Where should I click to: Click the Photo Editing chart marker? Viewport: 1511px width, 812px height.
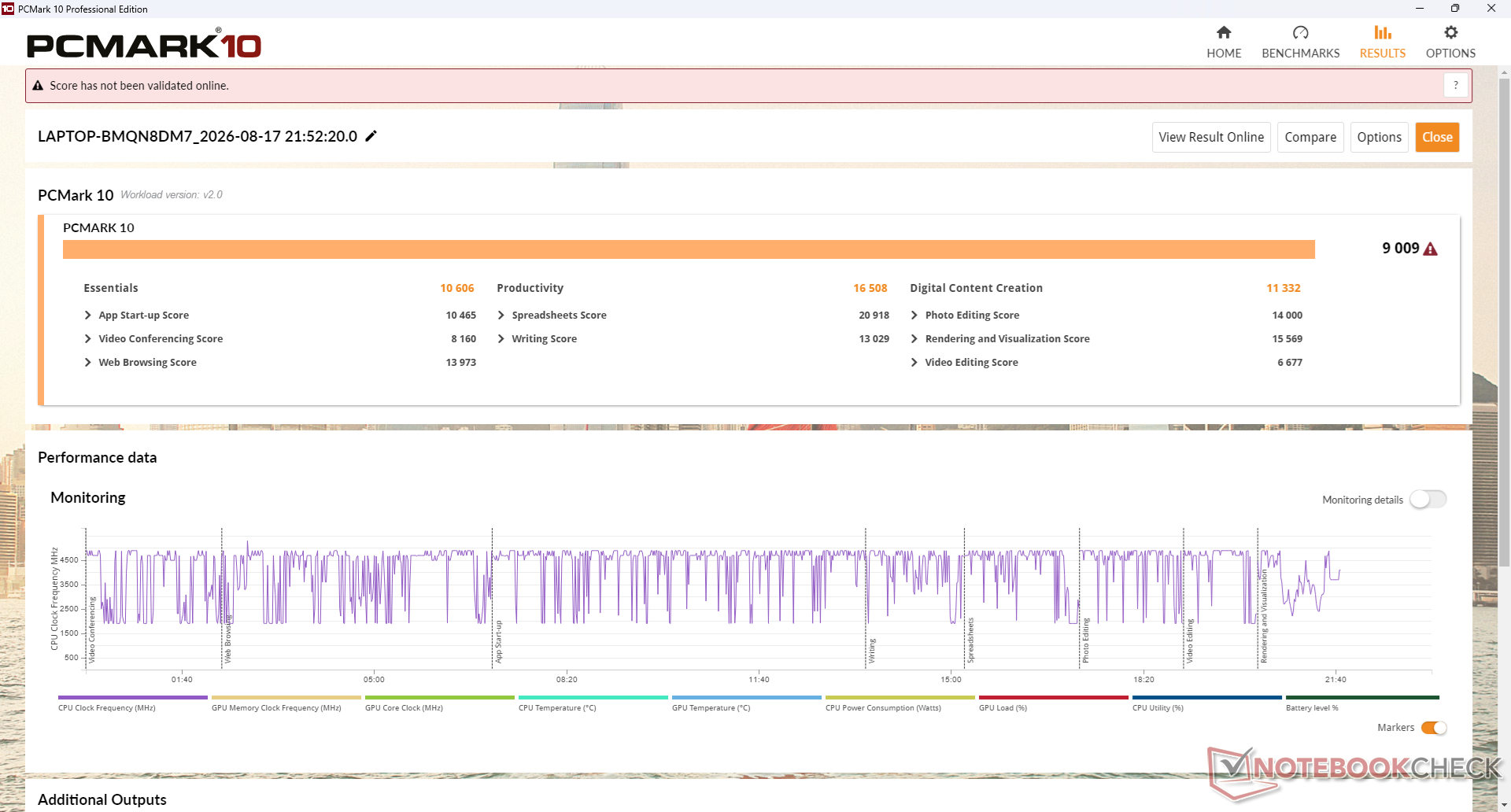click(1085, 640)
